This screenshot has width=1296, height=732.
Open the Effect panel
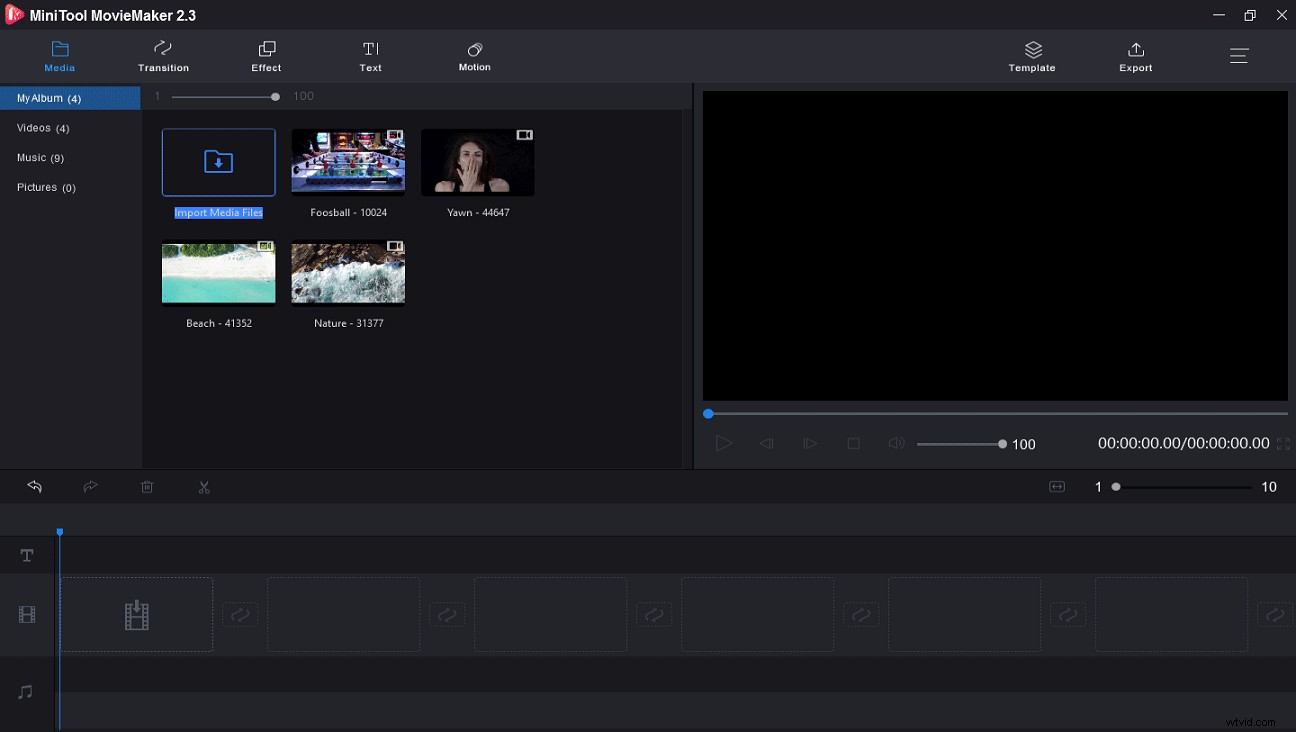[266, 56]
